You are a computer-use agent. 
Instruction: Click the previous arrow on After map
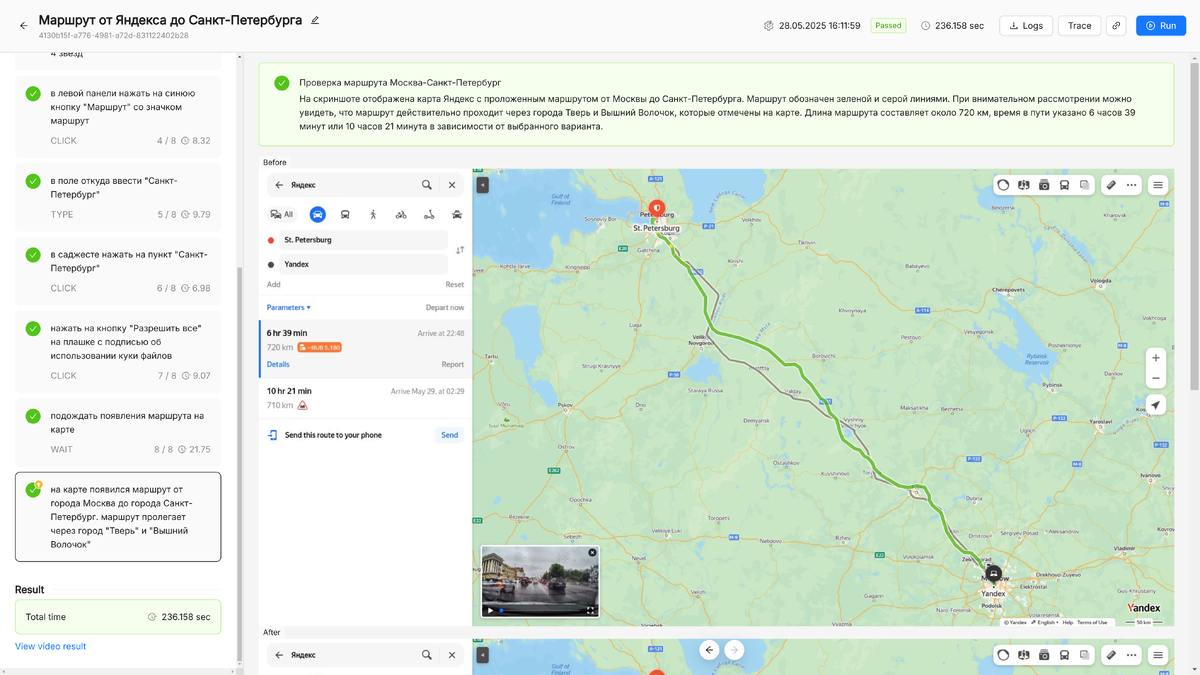pos(709,650)
